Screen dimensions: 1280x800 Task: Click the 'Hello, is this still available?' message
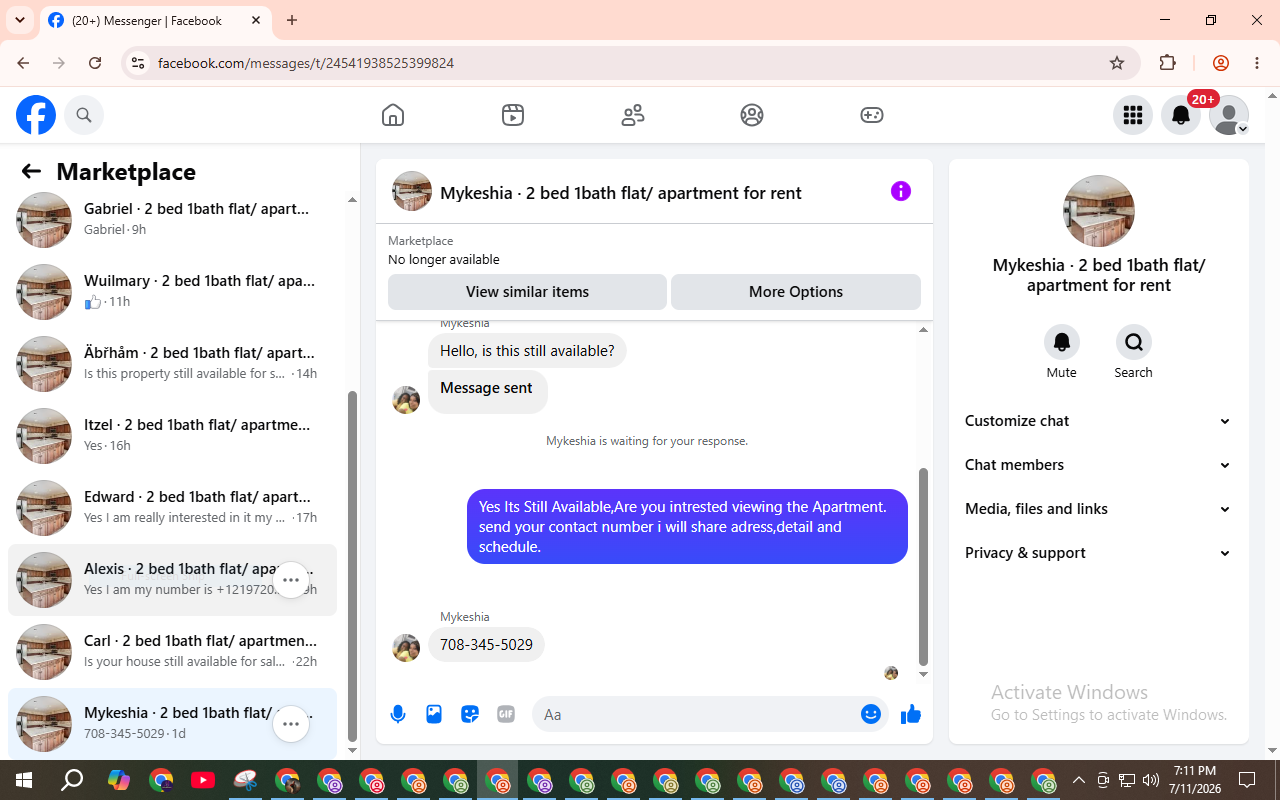527,351
